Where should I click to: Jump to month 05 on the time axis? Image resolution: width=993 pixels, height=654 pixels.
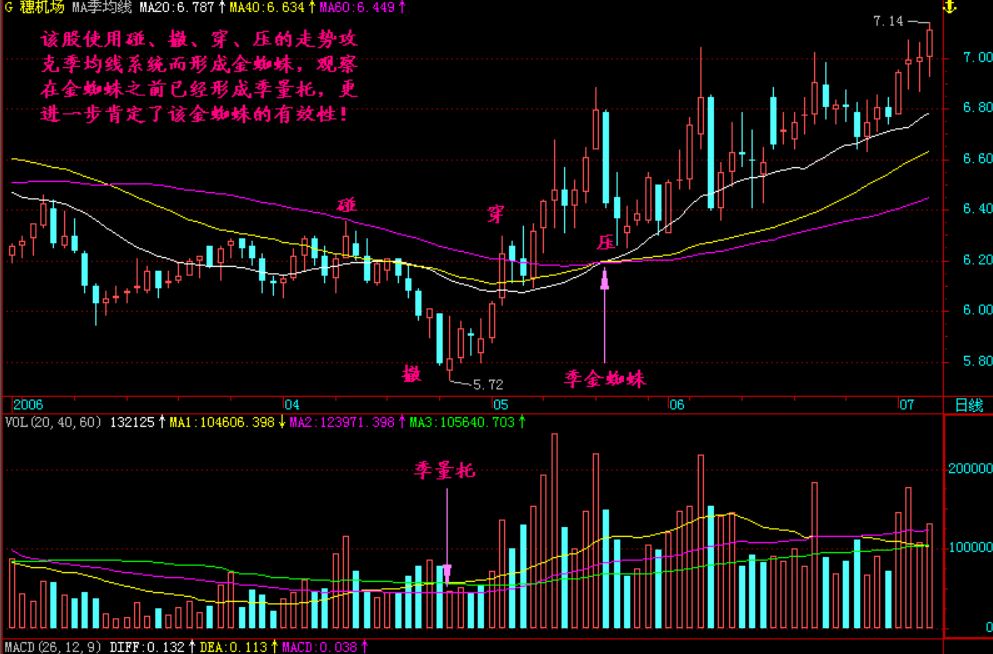coord(501,405)
